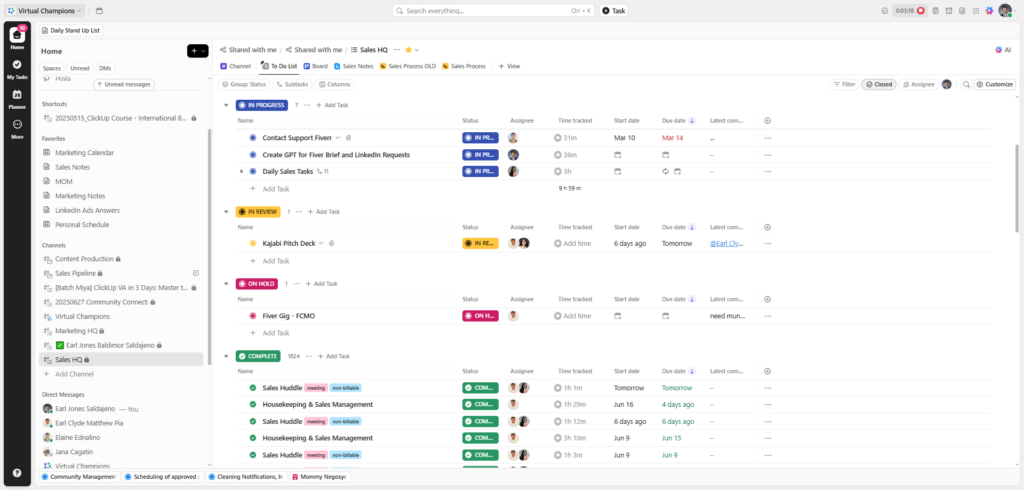Viewport: 1024px width, 490px height.
Task: Click the search icon beside Customize
Action: [x=966, y=84]
